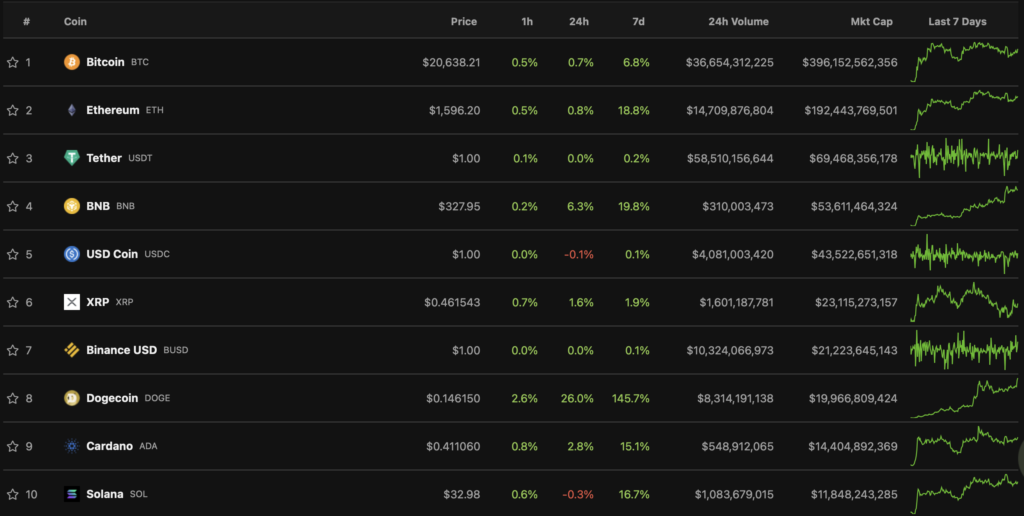
Task: Open Bitcoin's last 7 days sparkline chart
Action: pos(965,62)
